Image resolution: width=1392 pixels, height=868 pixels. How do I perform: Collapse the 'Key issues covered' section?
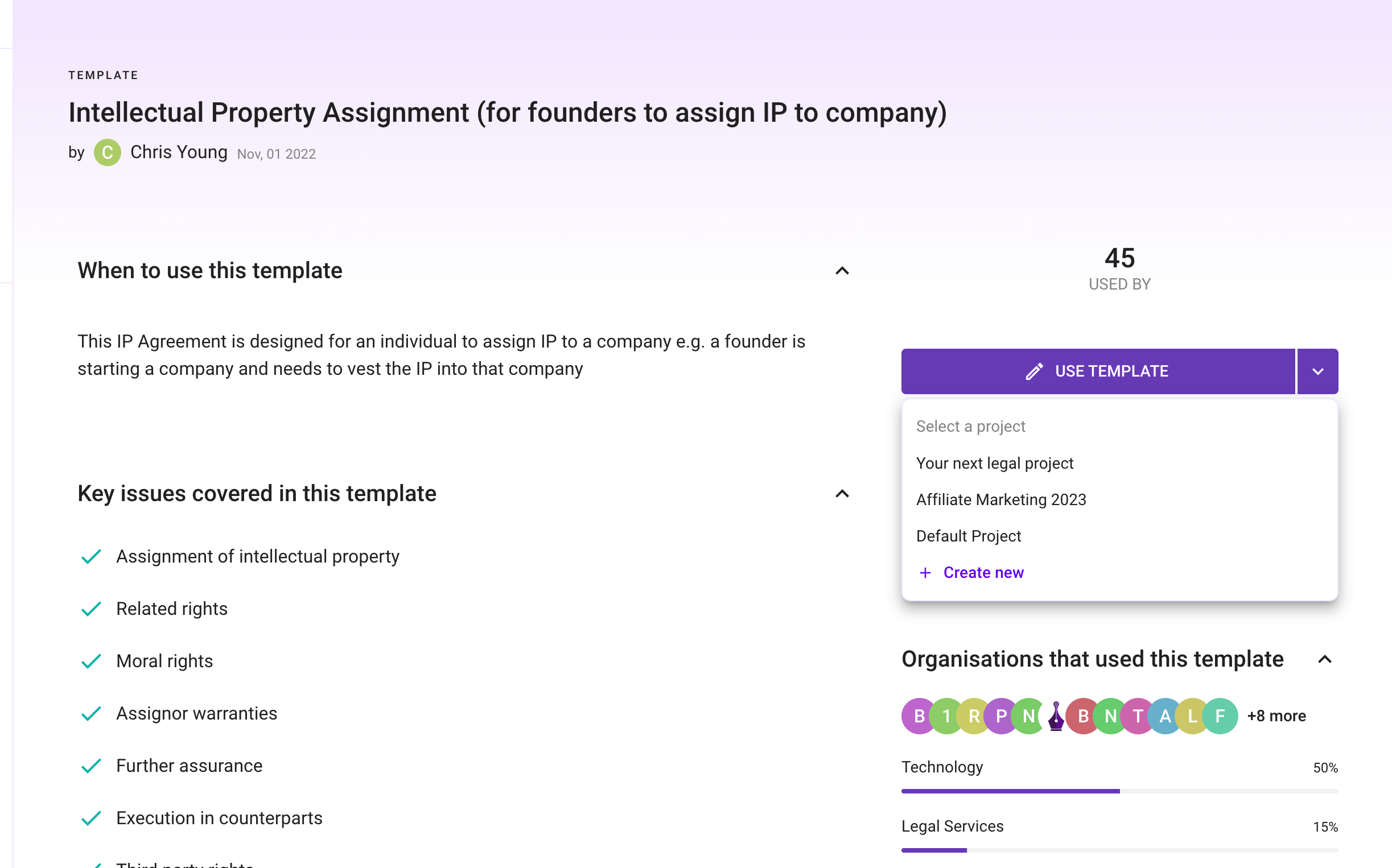[842, 494]
